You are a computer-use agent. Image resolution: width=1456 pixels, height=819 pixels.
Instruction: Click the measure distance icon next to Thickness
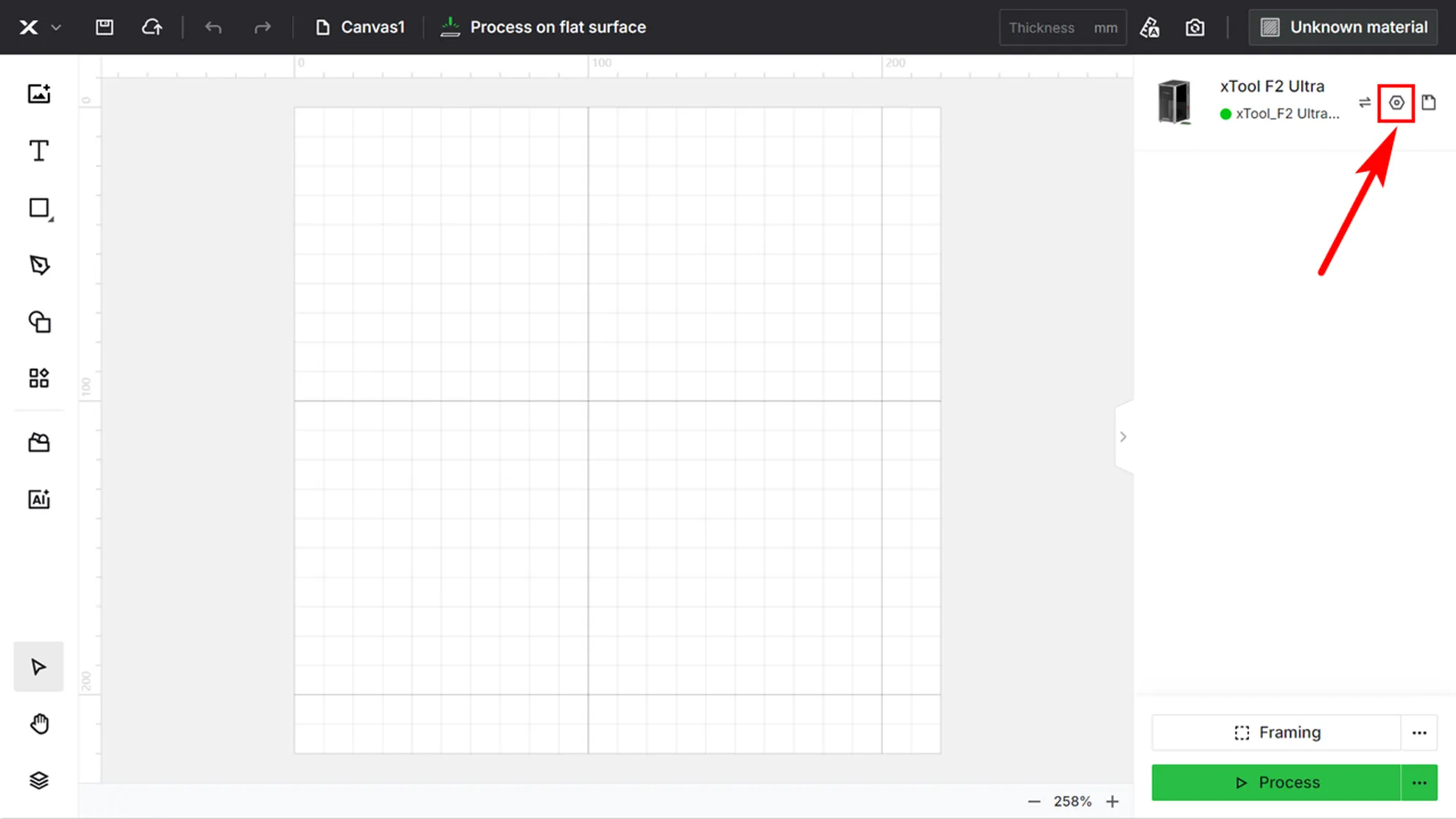(1150, 28)
